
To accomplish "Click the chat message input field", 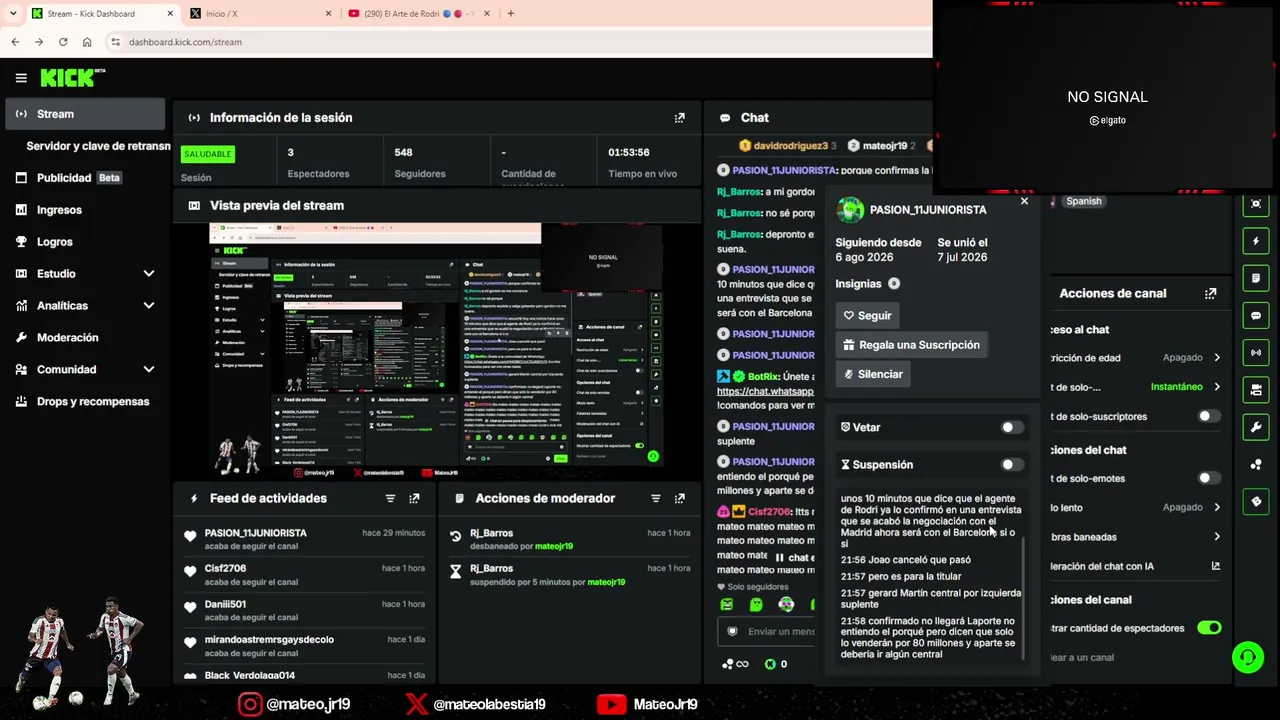I will (766, 632).
